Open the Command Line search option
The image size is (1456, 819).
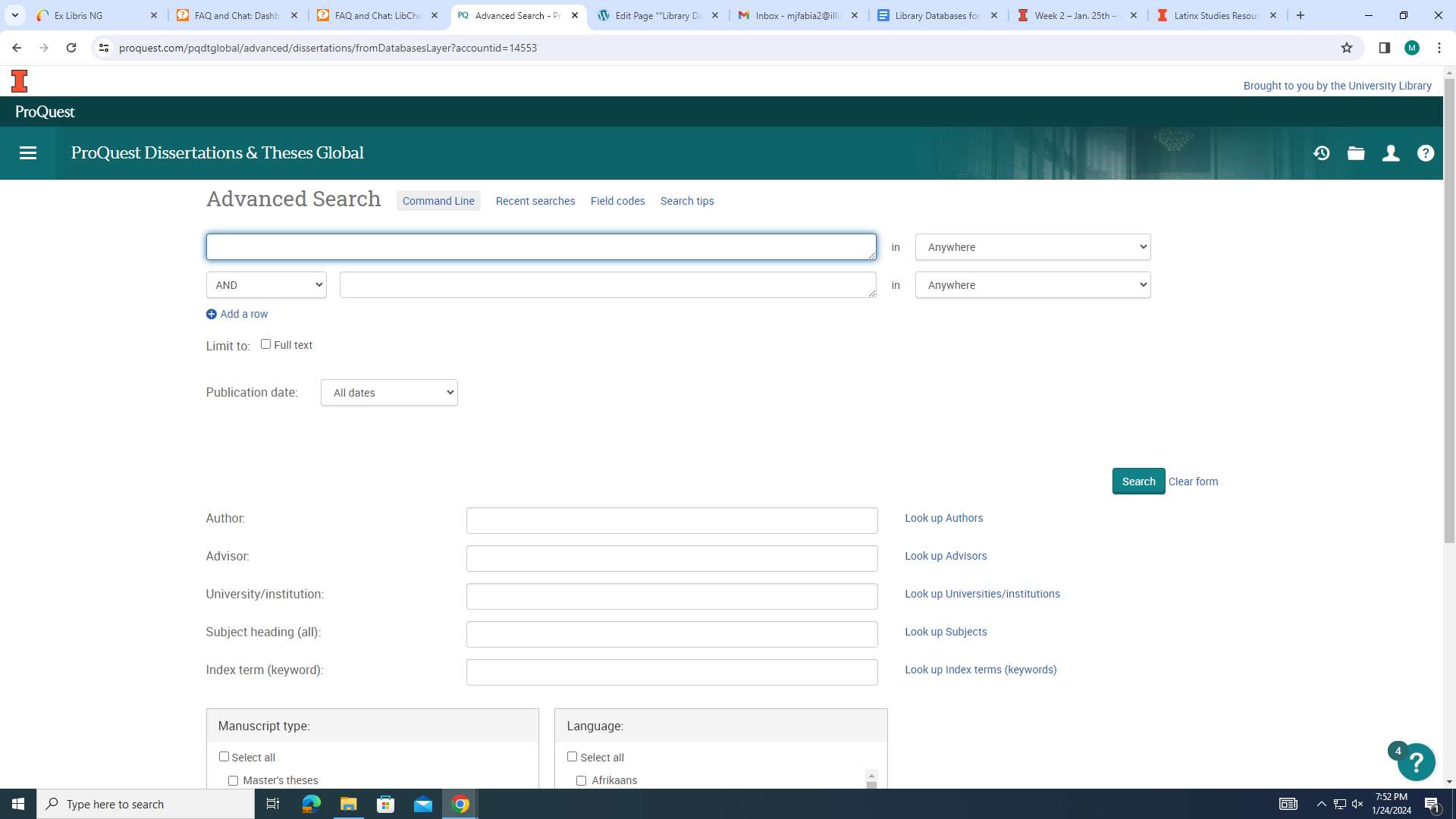[438, 201]
